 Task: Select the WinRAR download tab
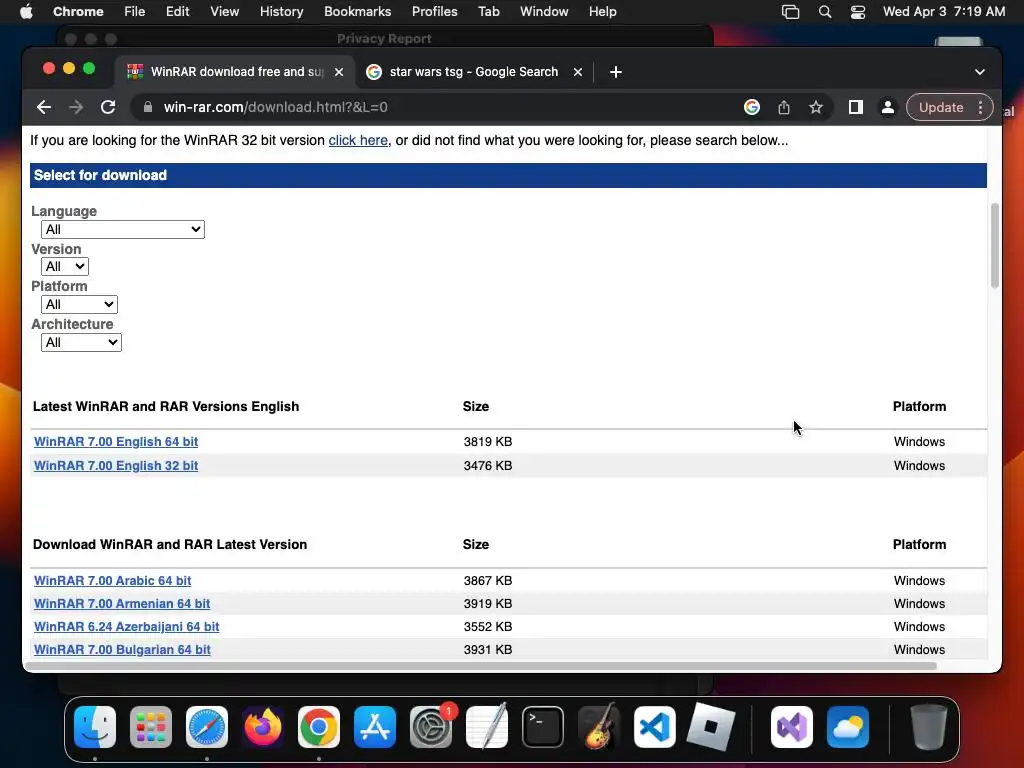point(236,72)
